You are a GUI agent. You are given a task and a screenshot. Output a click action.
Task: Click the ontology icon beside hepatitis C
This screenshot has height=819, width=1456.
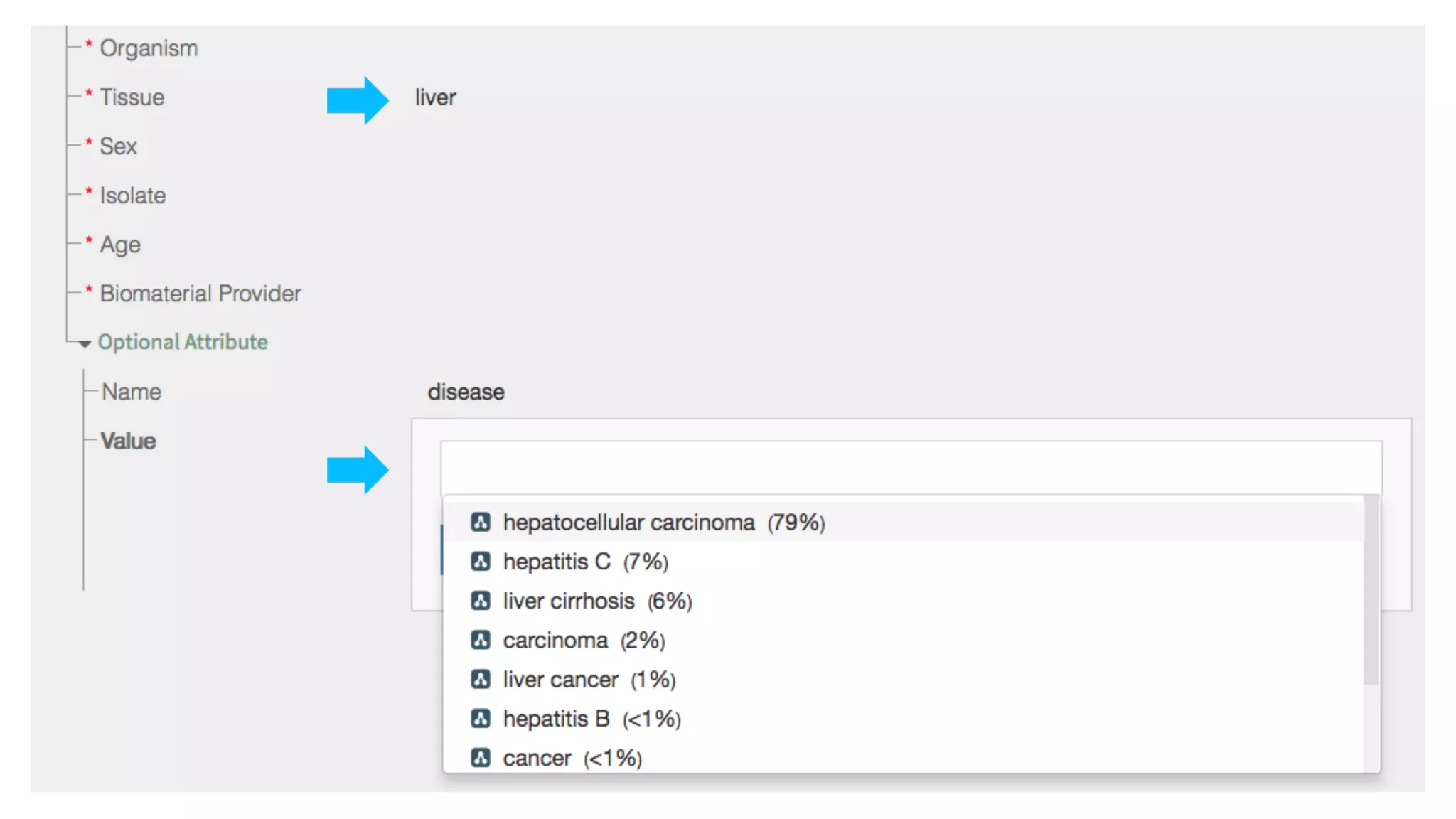pos(481,562)
